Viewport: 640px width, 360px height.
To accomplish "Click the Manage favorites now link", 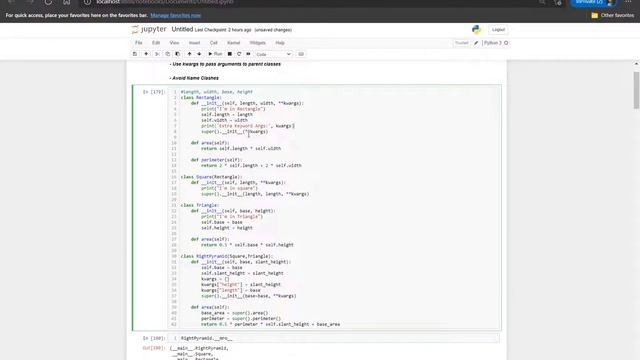I will 176,16.
